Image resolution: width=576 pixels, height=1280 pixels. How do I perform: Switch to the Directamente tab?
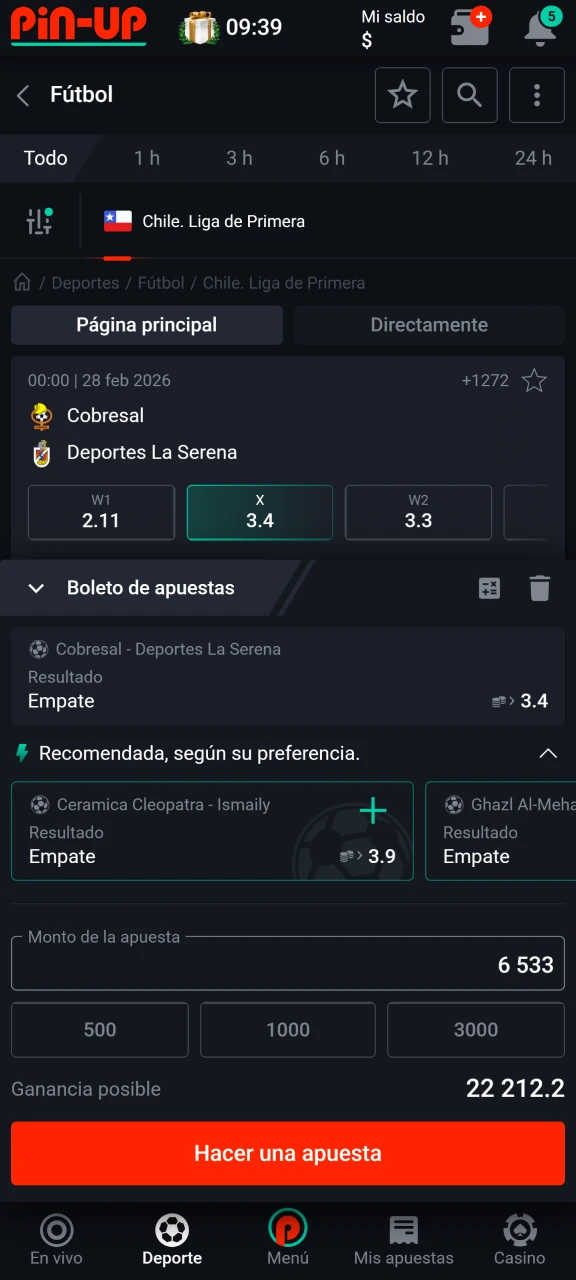coord(429,325)
